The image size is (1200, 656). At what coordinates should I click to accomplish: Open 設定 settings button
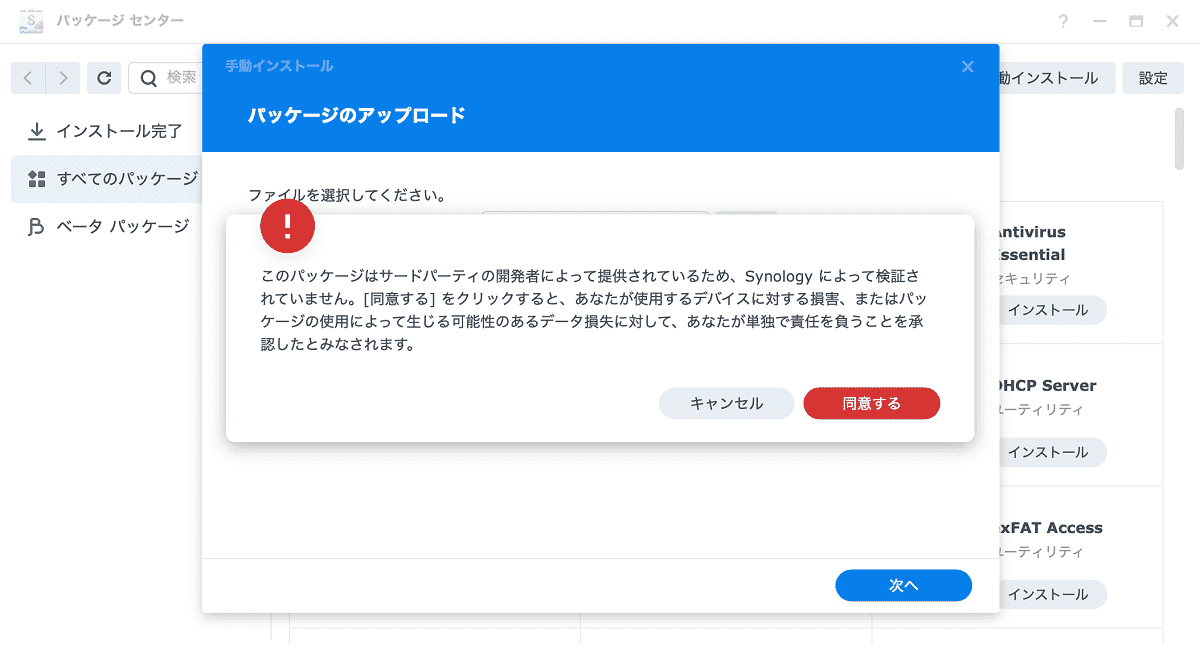1153,77
